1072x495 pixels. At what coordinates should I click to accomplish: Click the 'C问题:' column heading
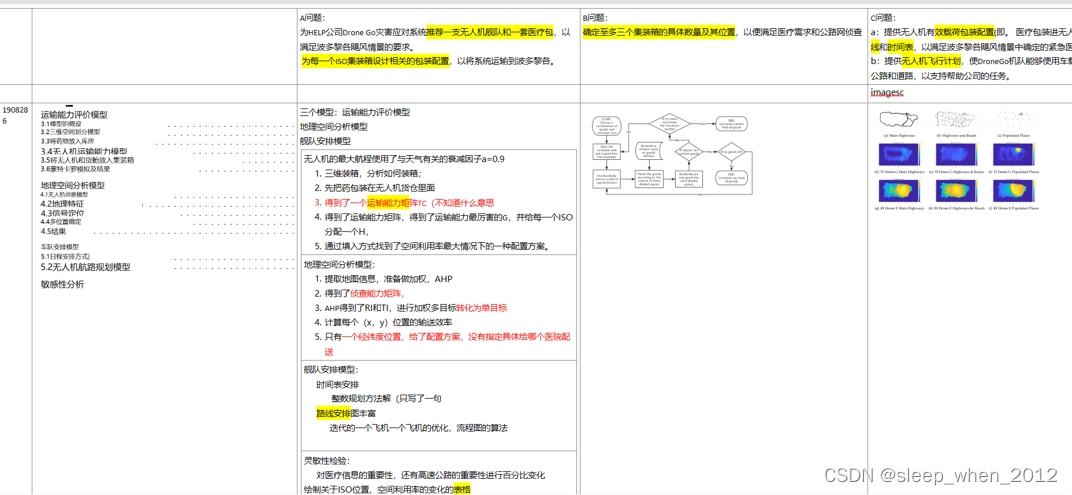click(883, 18)
